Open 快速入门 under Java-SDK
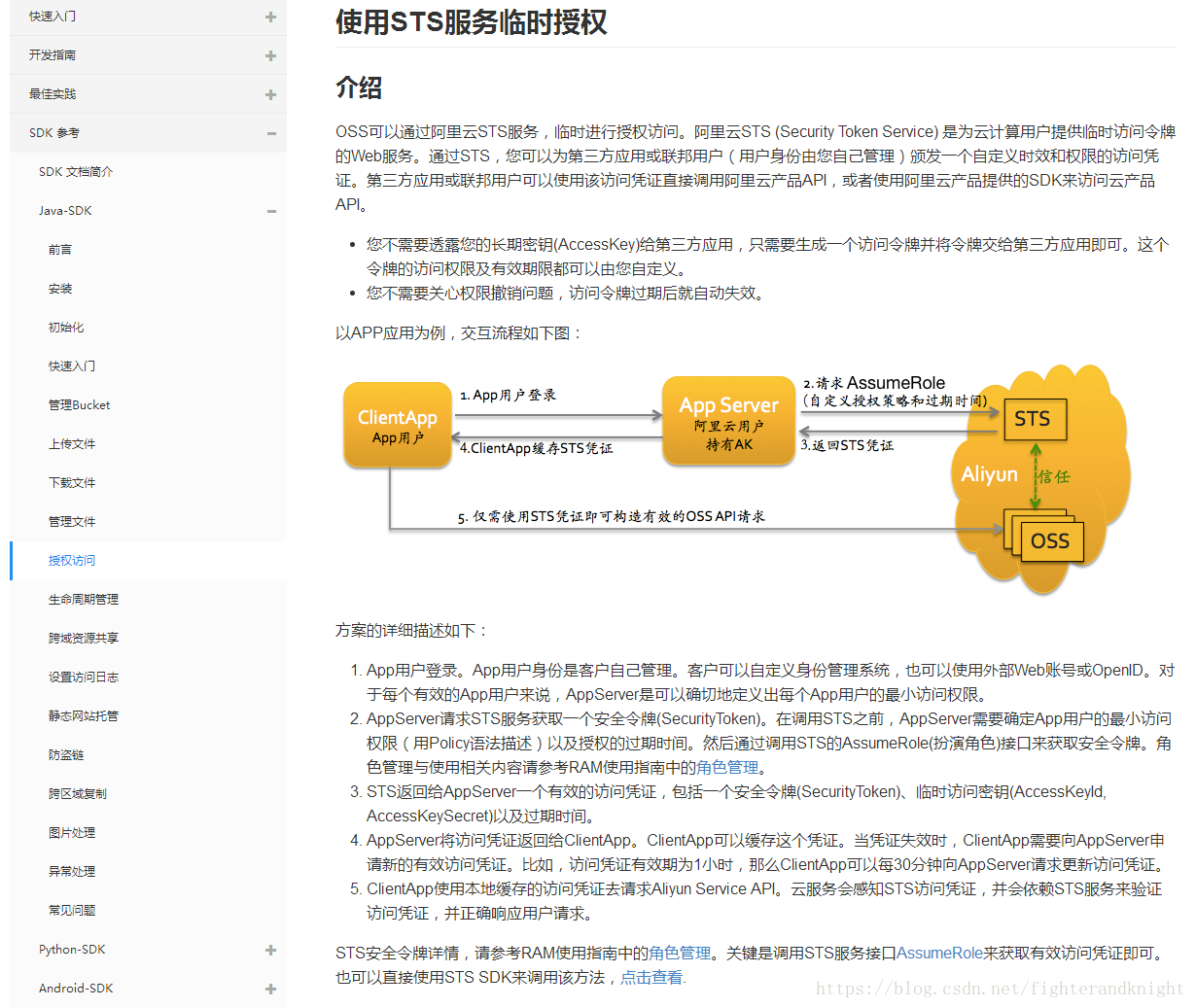Image resolution: width=1196 pixels, height=1008 pixels. [72, 366]
